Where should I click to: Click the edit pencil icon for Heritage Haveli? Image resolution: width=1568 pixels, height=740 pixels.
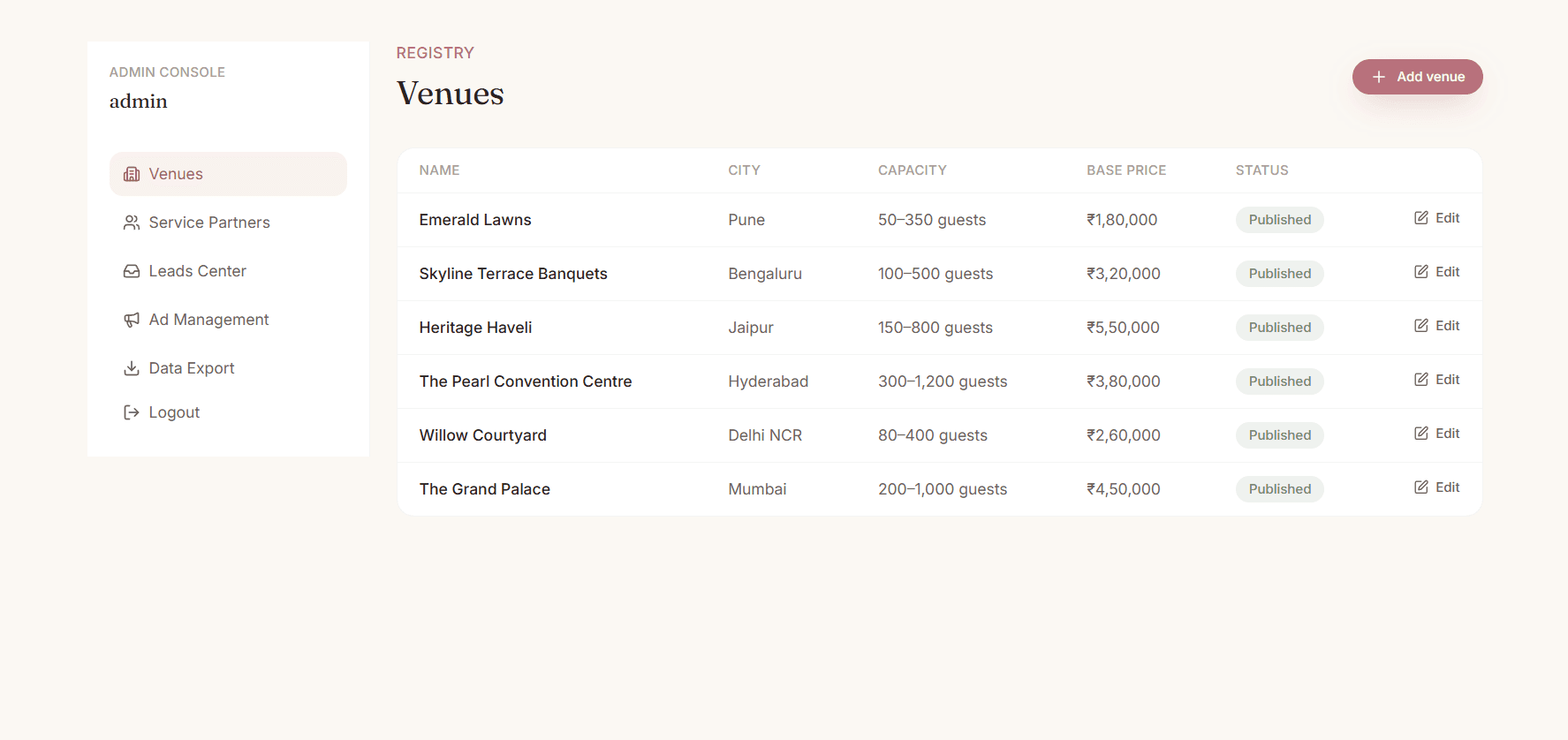pyautogui.click(x=1421, y=326)
